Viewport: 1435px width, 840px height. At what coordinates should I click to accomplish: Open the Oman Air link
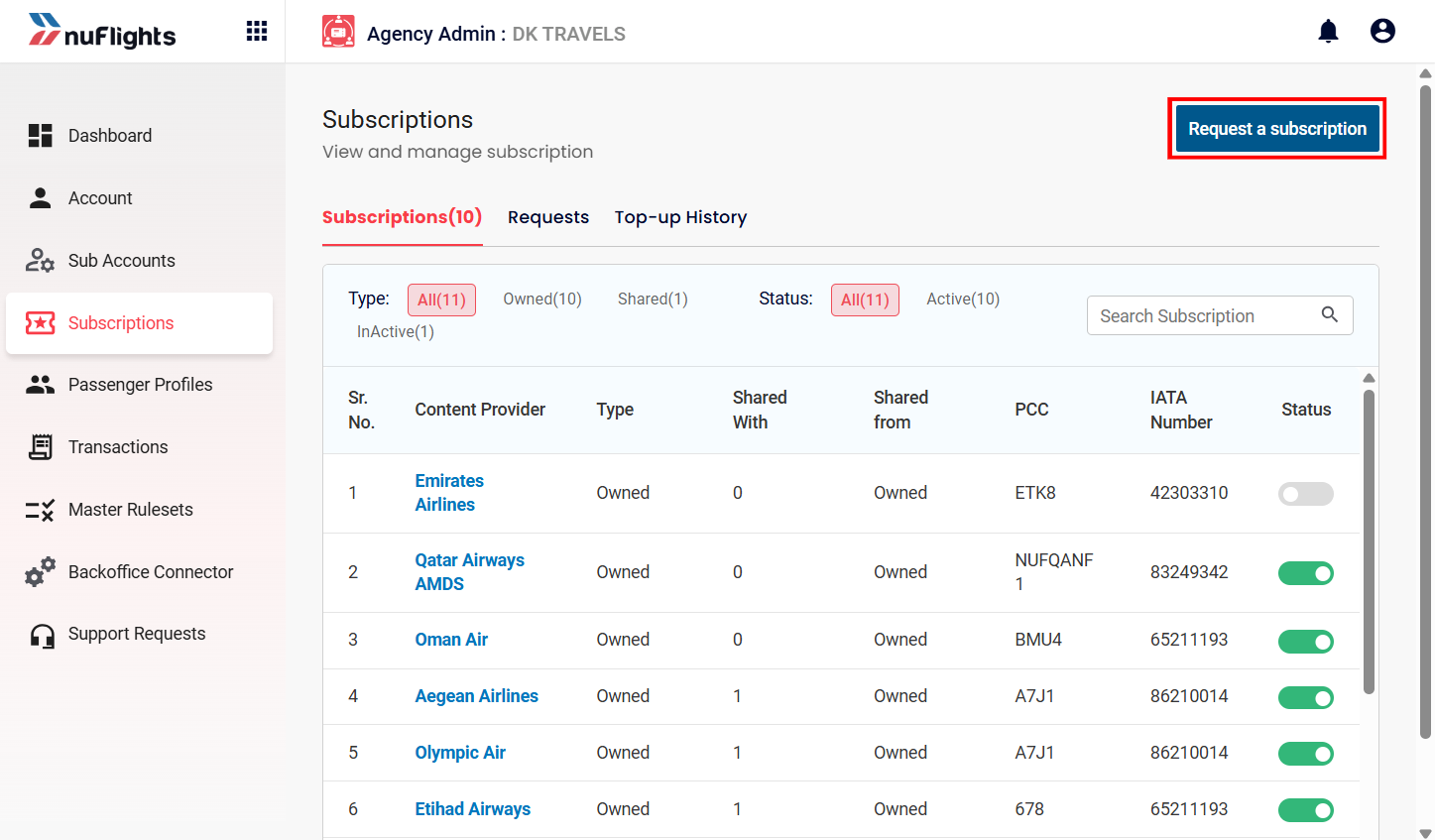pyautogui.click(x=451, y=640)
